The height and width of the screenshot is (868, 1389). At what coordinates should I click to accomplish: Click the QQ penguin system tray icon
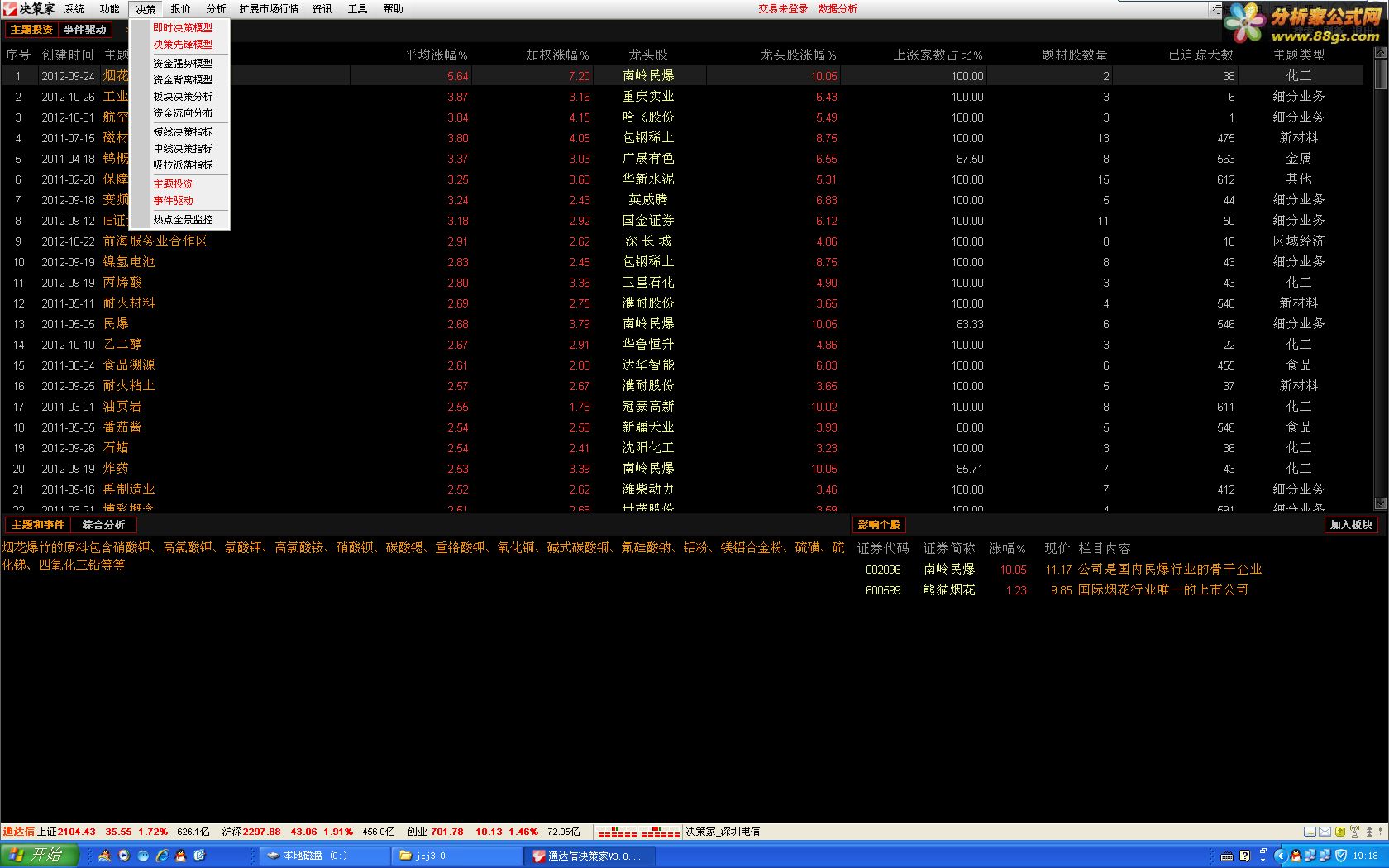(x=1296, y=856)
